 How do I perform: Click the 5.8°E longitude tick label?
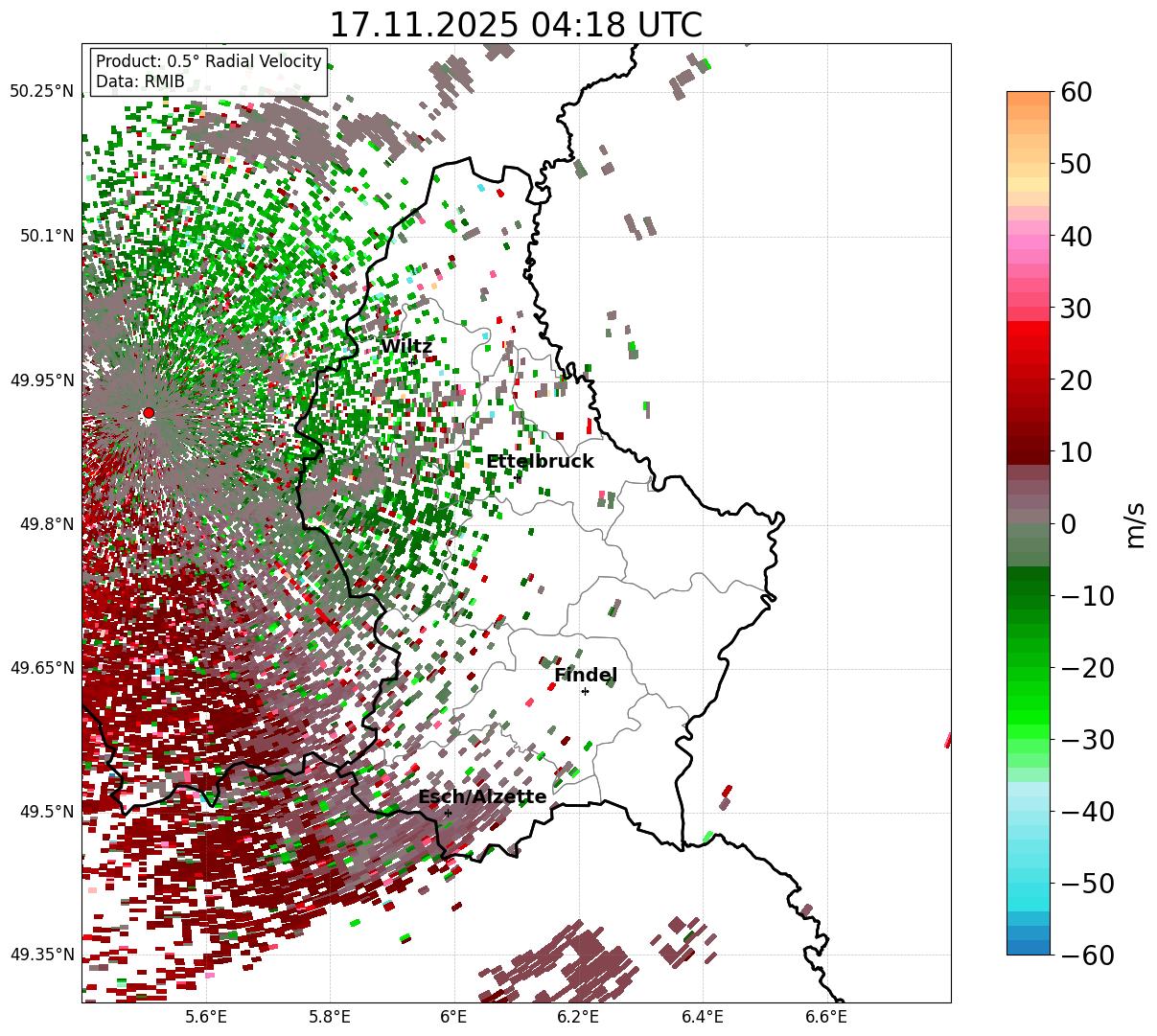pos(330,1017)
